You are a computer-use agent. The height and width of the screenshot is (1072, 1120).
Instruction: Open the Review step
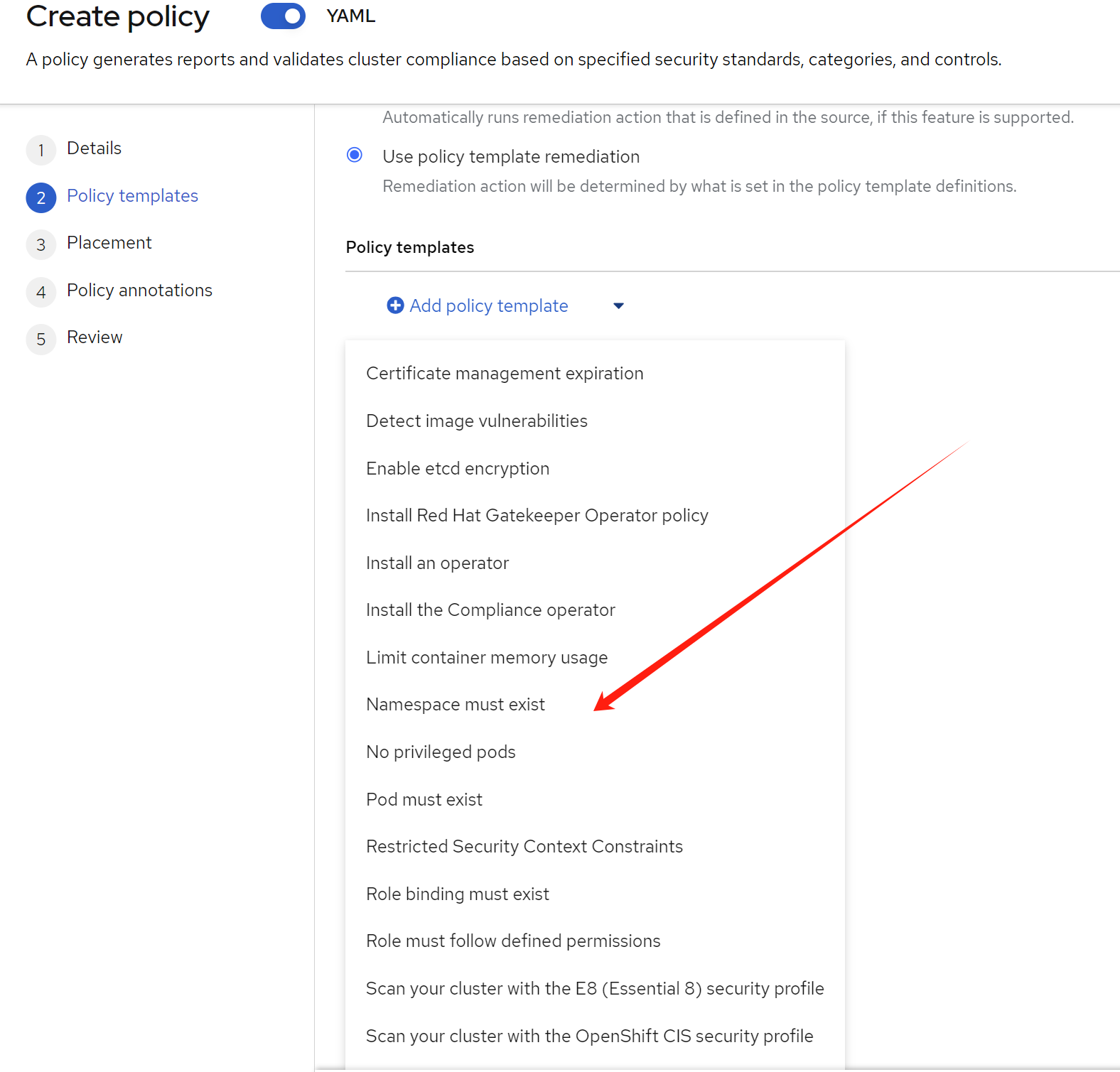pos(95,337)
